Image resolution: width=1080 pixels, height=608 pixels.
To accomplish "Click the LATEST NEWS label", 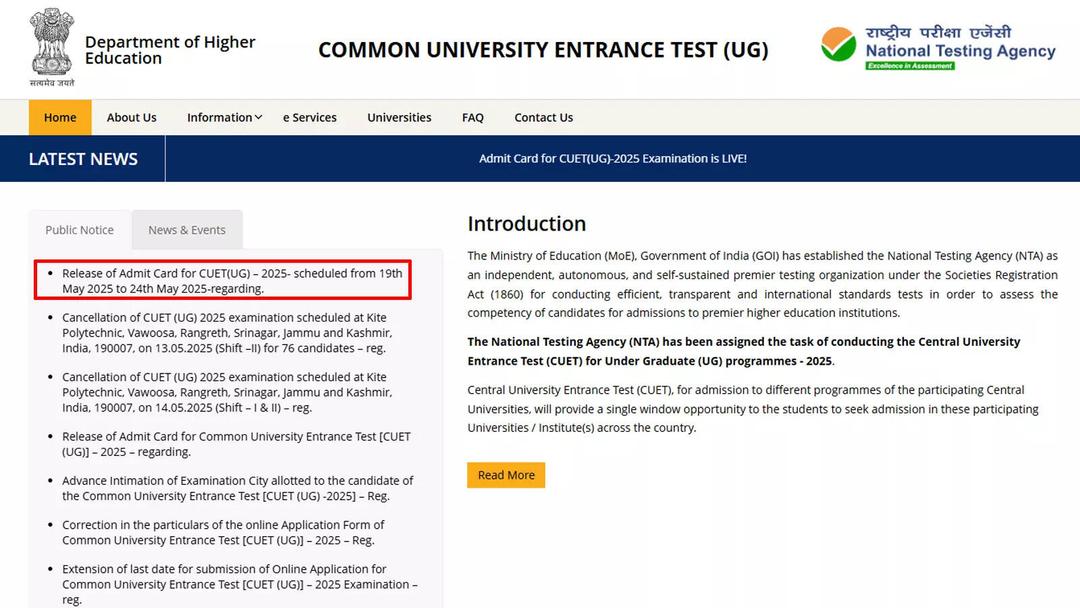I will (x=83, y=159).
